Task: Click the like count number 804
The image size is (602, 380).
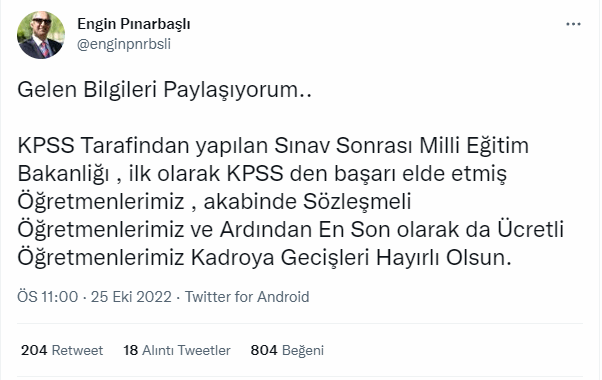Action: [x=264, y=350]
